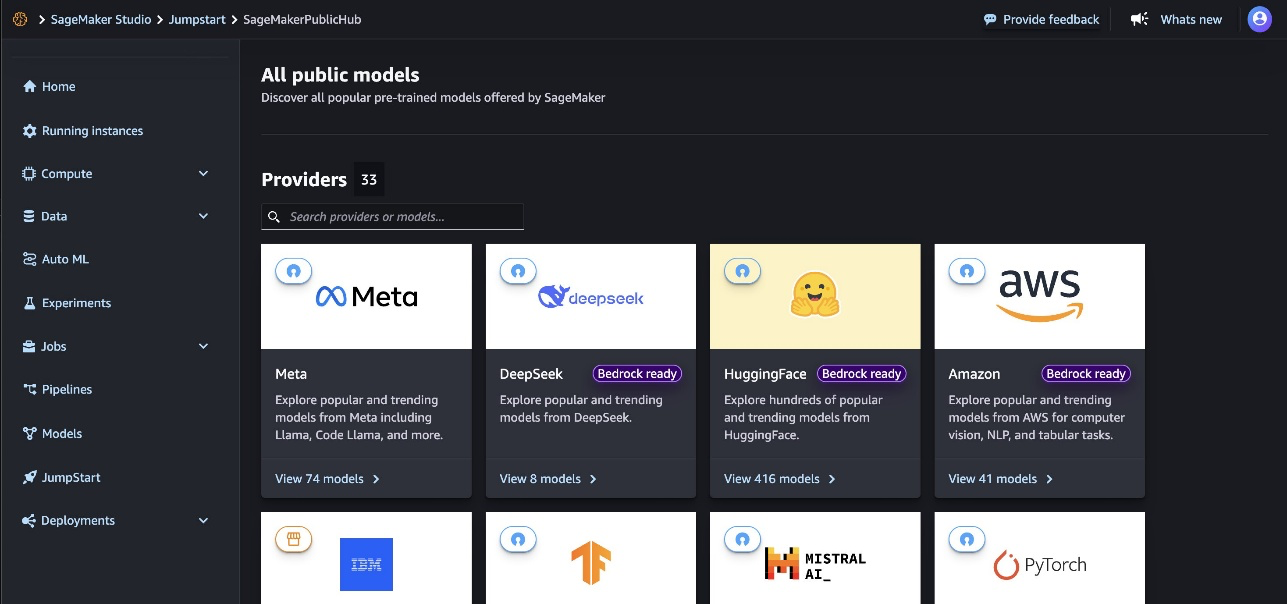This screenshot has width=1287, height=604.
Task: Click Bedrock ready badge on Amazon card
Action: pyautogui.click(x=1086, y=374)
